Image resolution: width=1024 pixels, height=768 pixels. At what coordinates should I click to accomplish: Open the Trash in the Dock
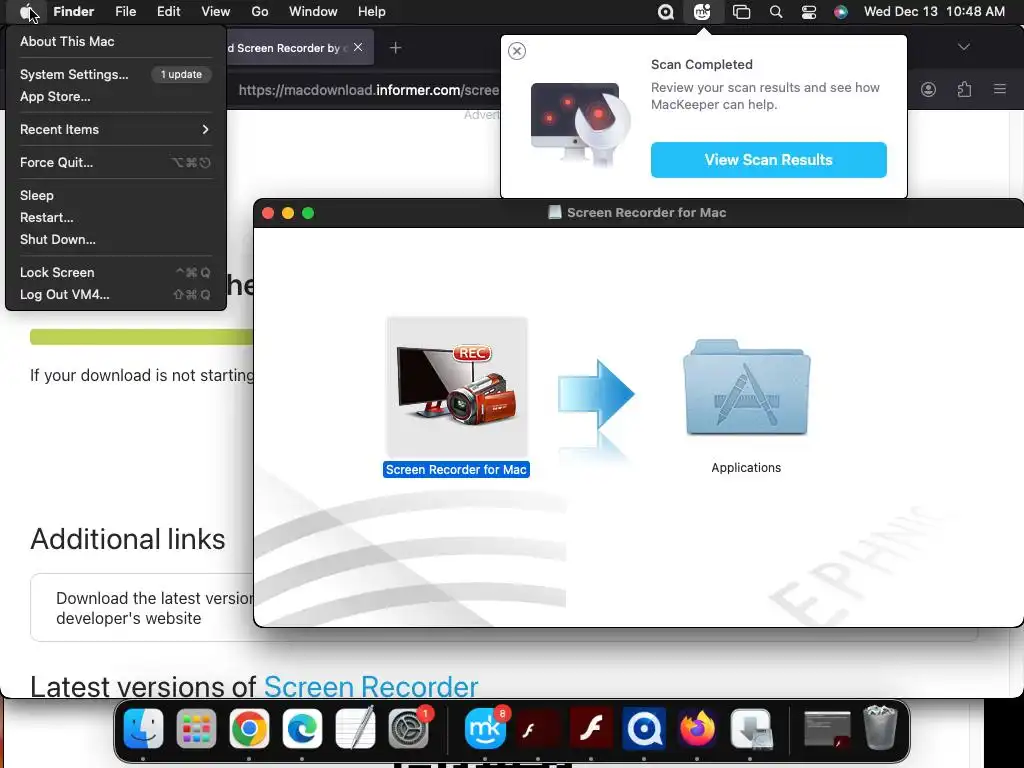[x=880, y=728]
